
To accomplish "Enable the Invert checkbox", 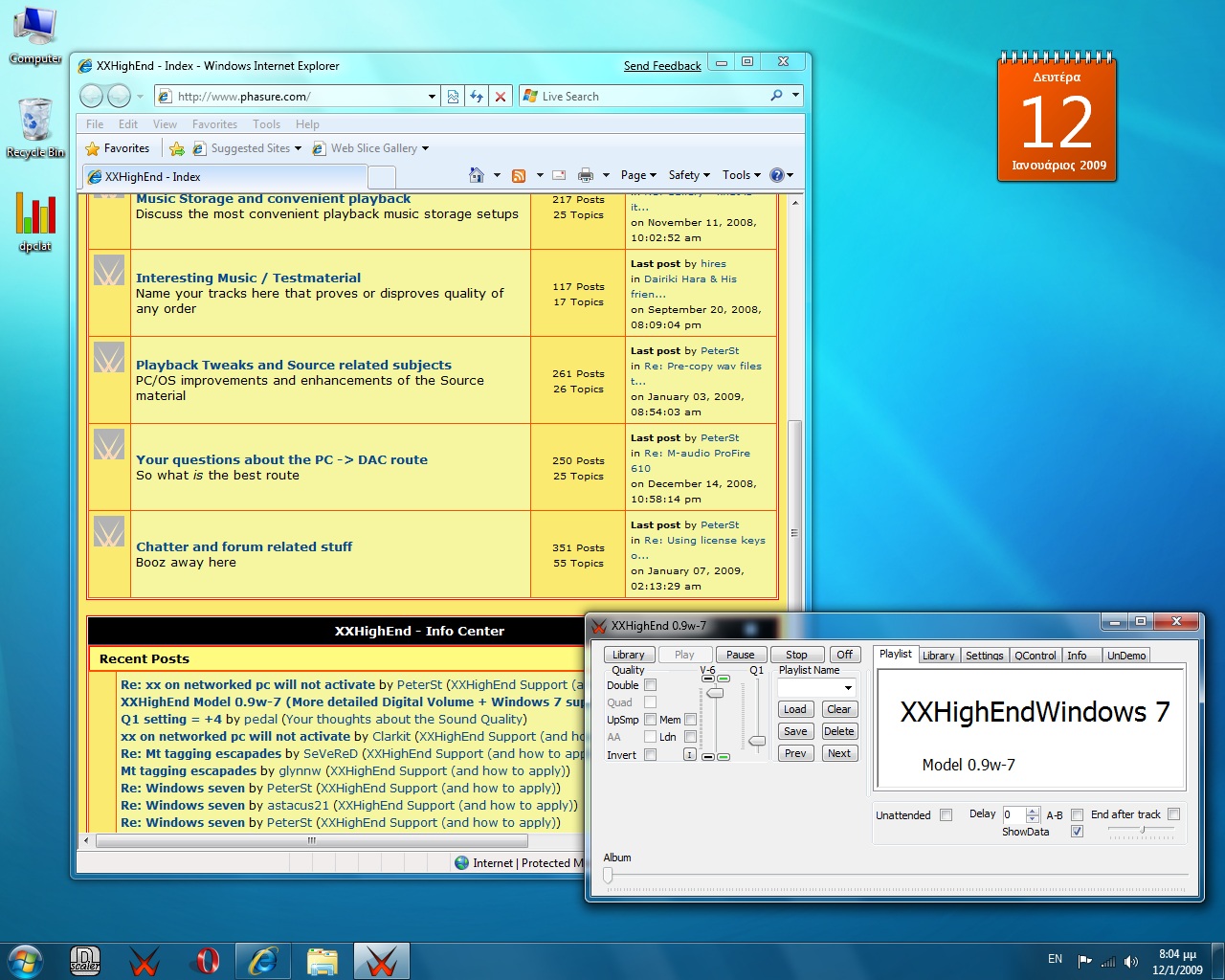I will (651, 755).
